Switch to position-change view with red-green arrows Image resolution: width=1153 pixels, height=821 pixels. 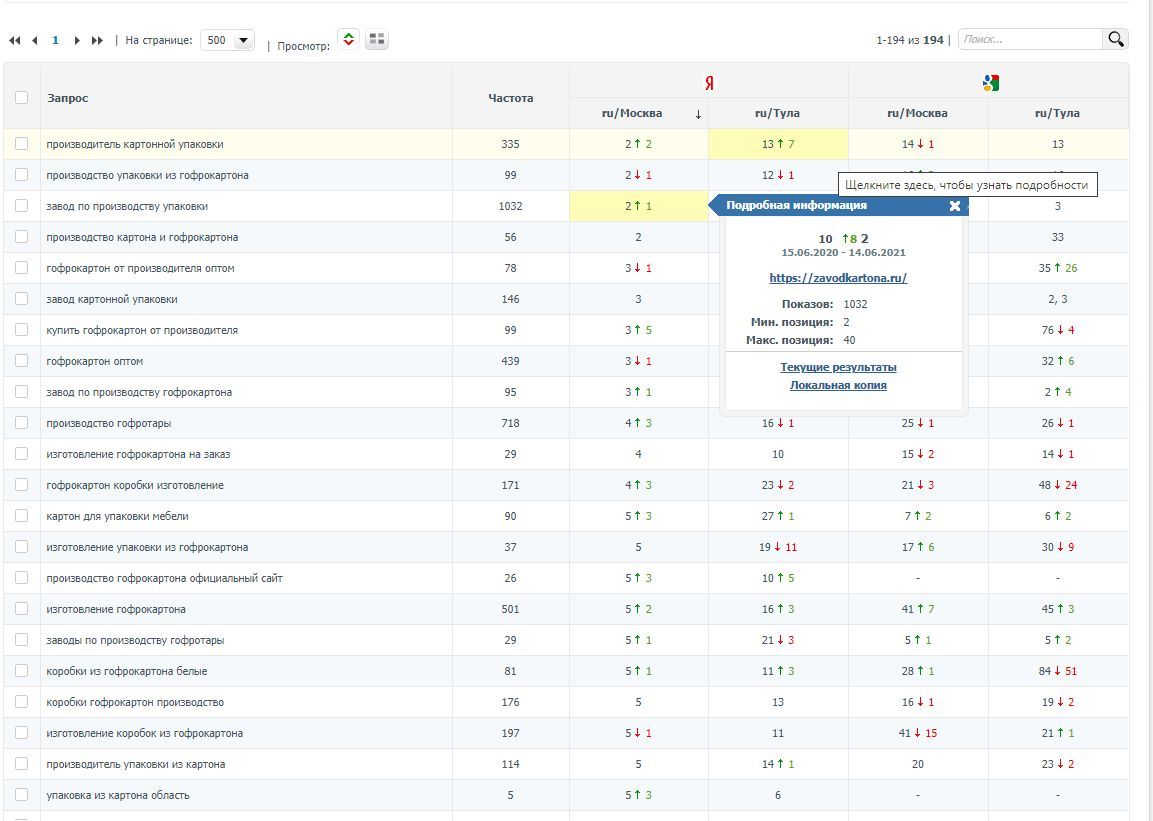(x=348, y=40)
